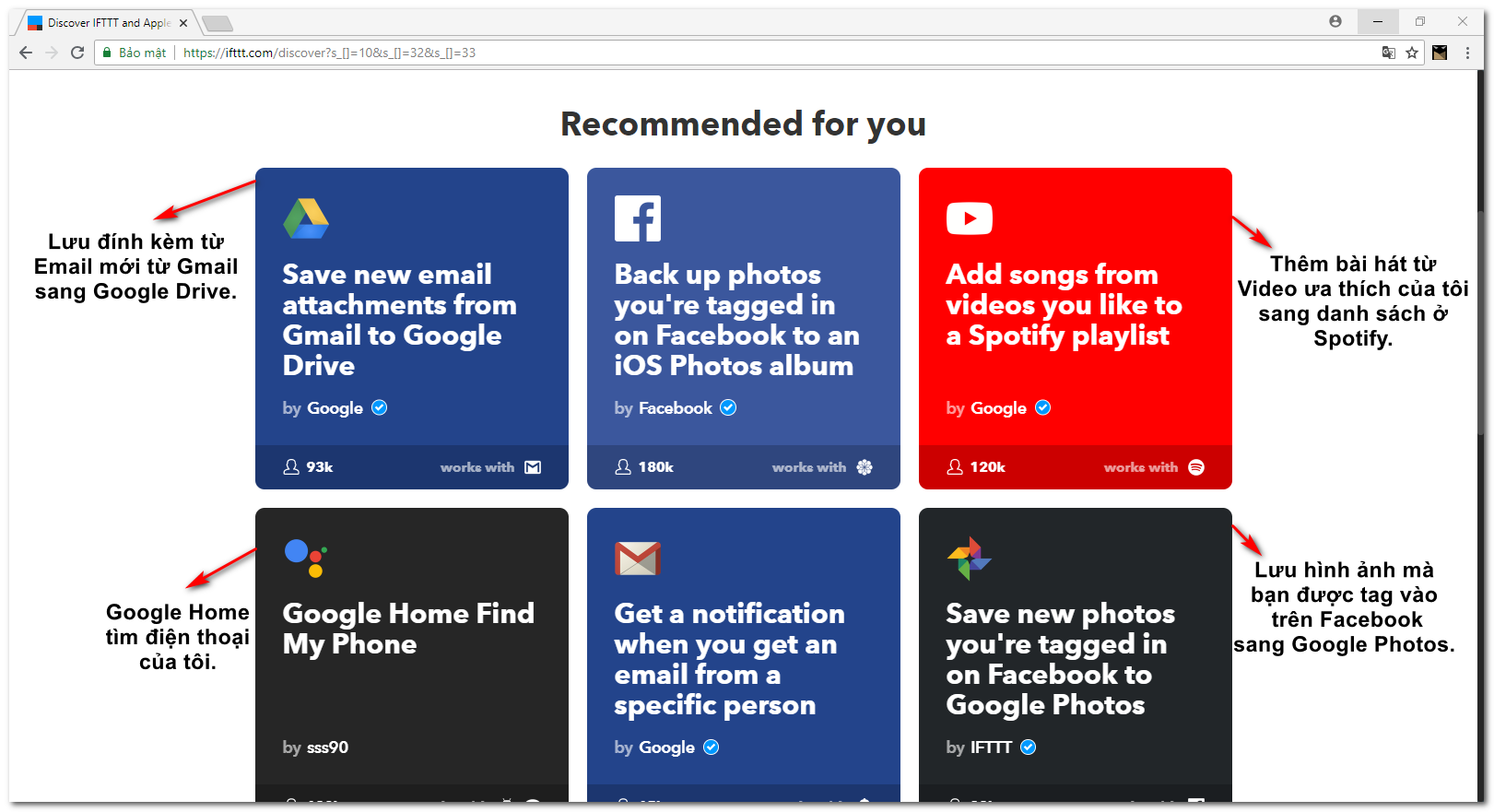Open the Chrome three-dot menu
This screenshot has width=1494, height=812.
(1467, 53)
